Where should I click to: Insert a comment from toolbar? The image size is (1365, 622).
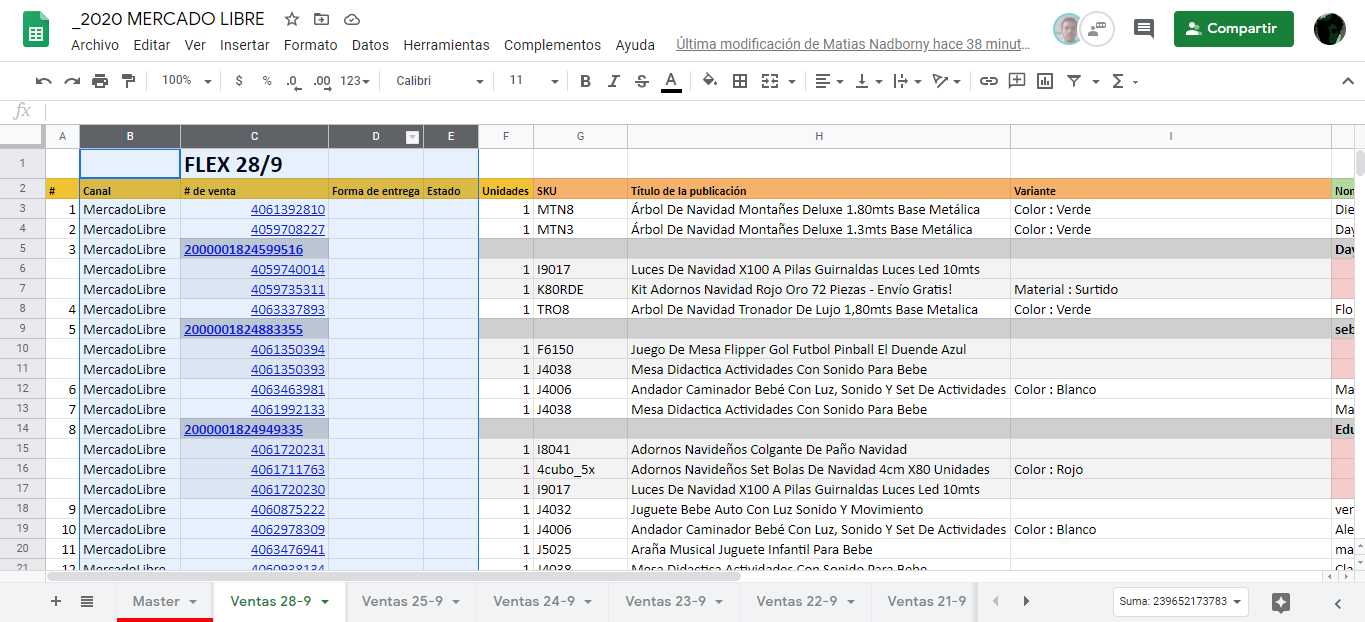coord(1017,81)
